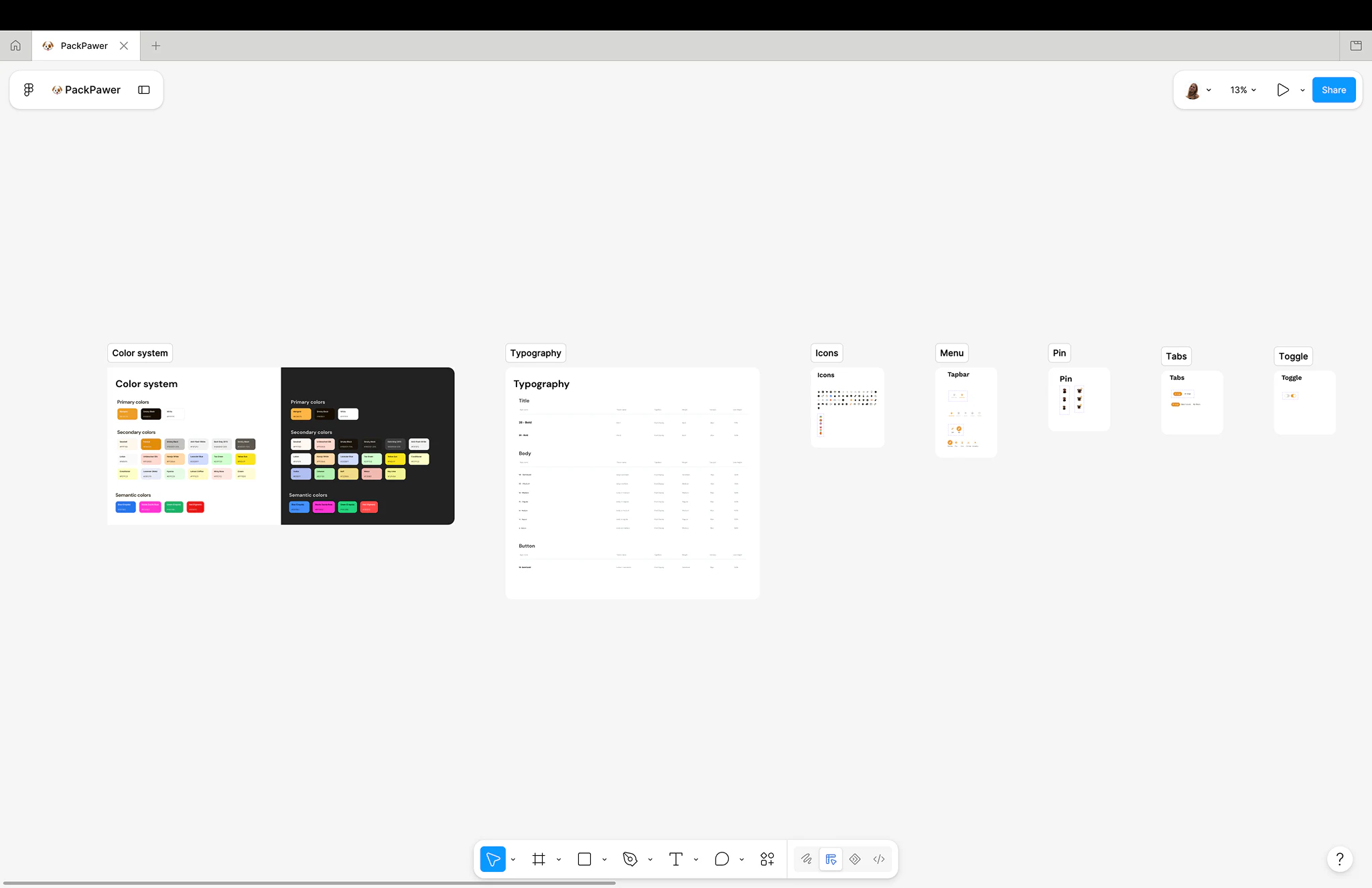Click the Share button
This screenshot has width=1372, height=888.
[1334, 90]
